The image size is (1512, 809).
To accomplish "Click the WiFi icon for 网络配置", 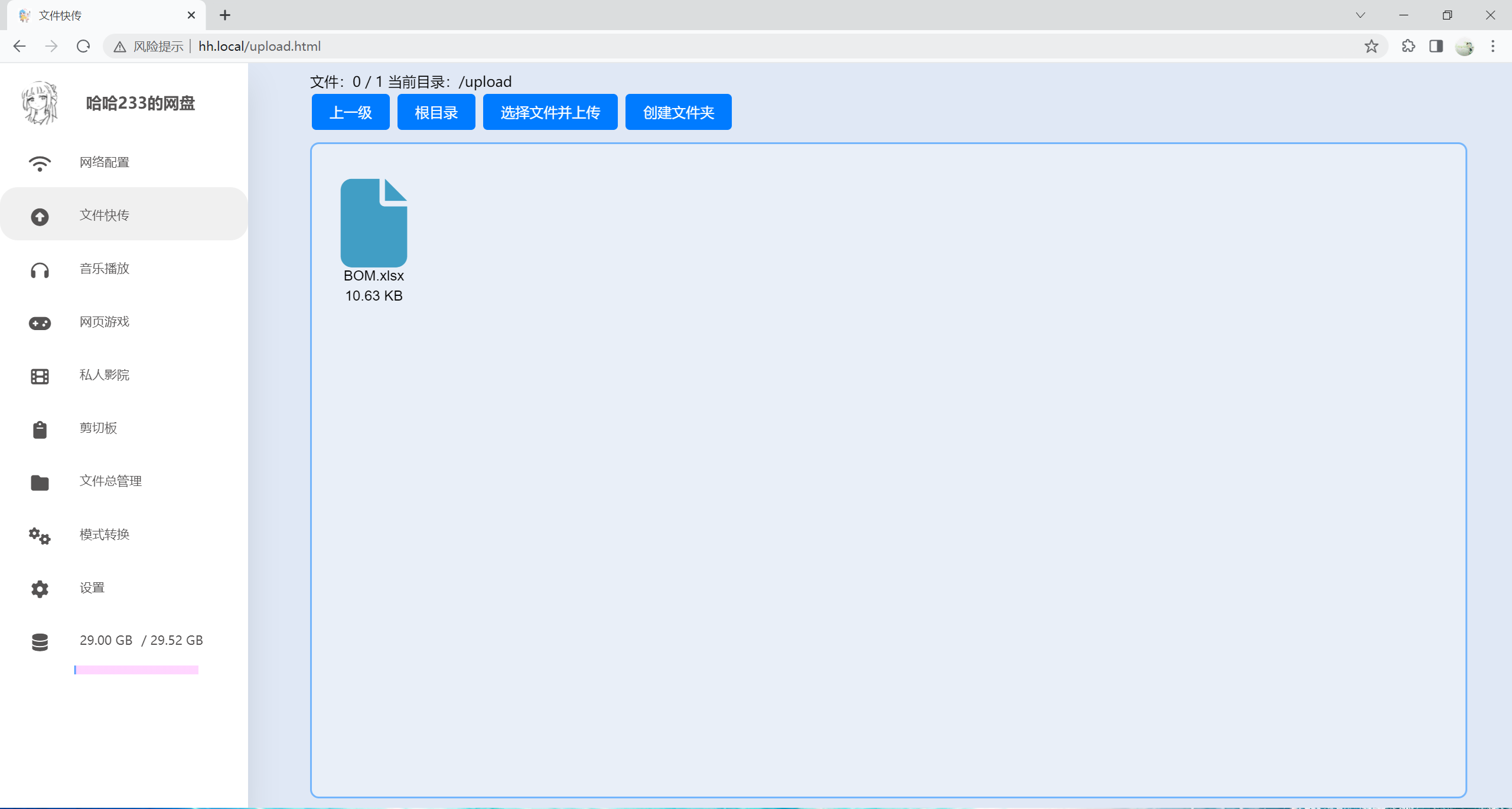I will tap(40, 163).
